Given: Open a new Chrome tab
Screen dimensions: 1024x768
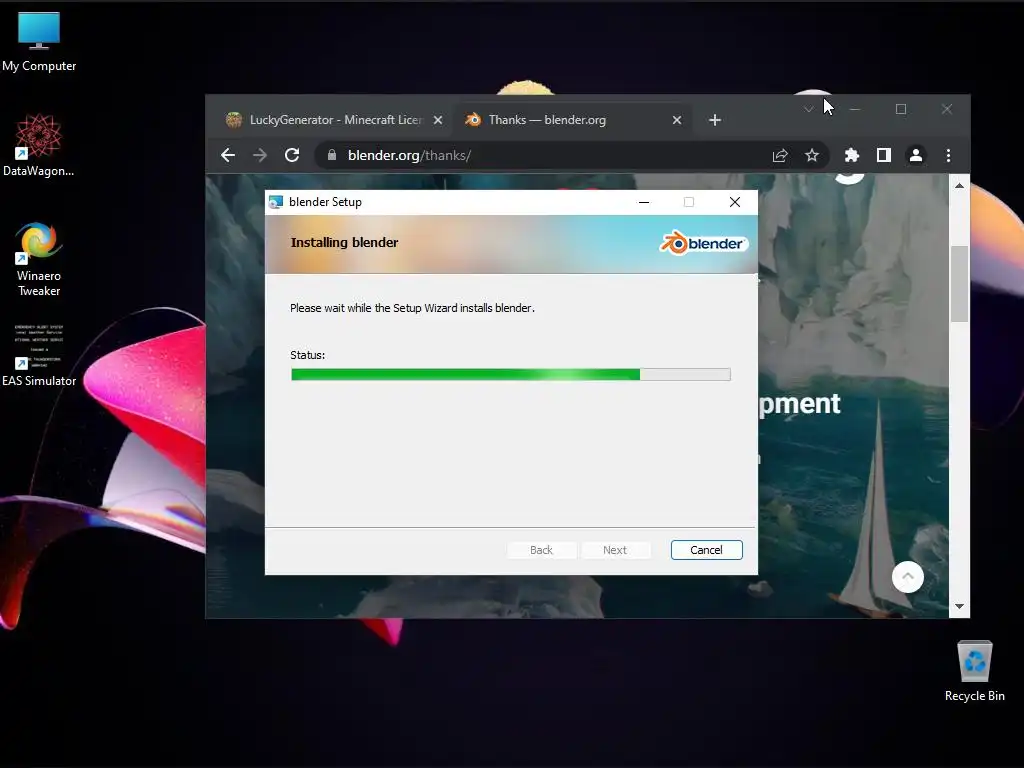Looking at the screenshot, I should tap(715, 120).
